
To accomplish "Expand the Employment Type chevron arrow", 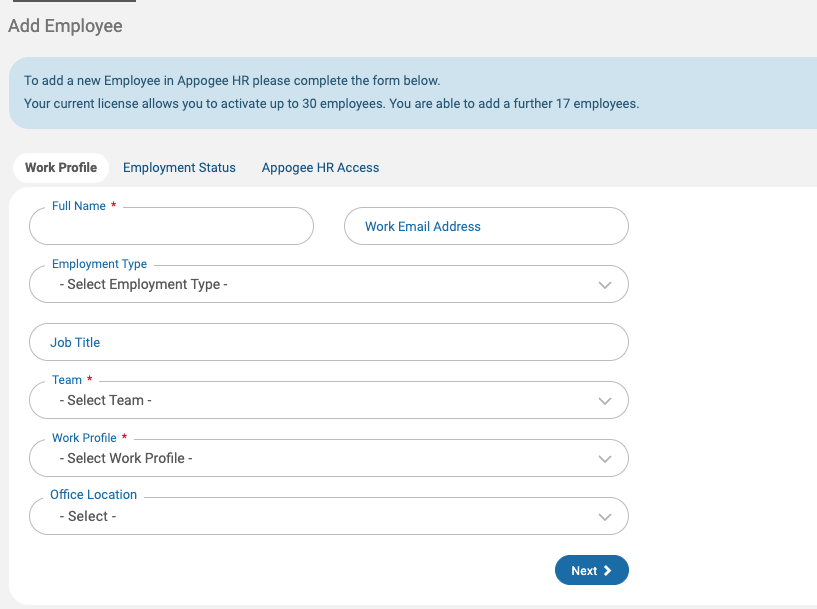I will point(604,284).
